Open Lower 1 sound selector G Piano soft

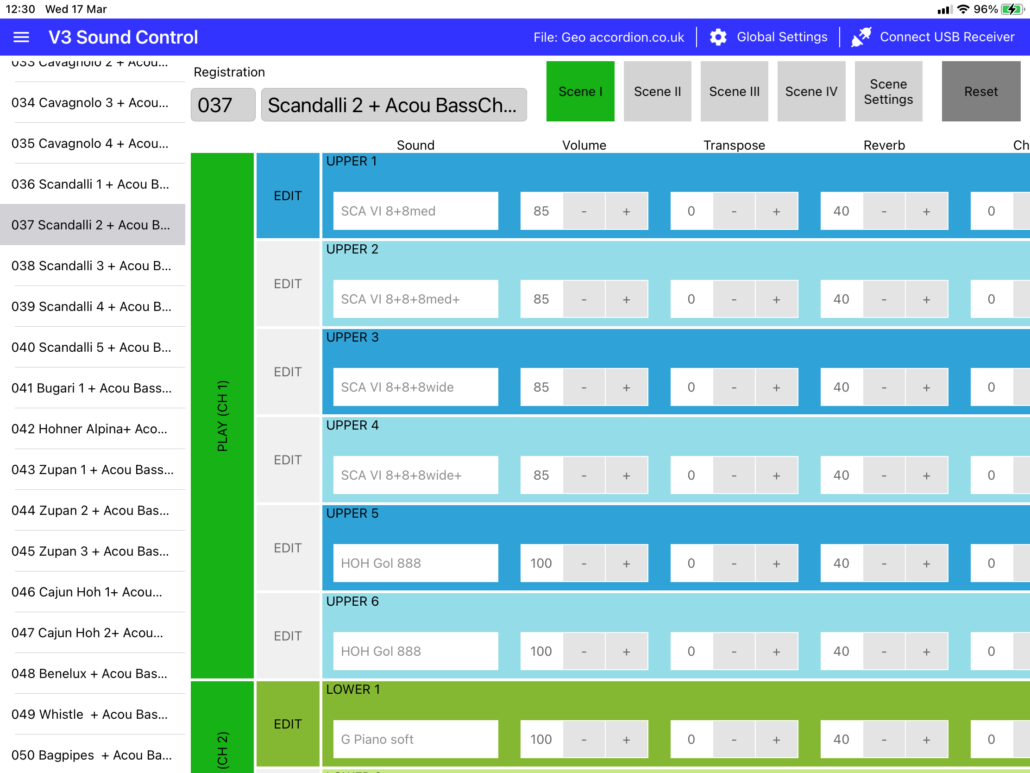pos(415,739)
